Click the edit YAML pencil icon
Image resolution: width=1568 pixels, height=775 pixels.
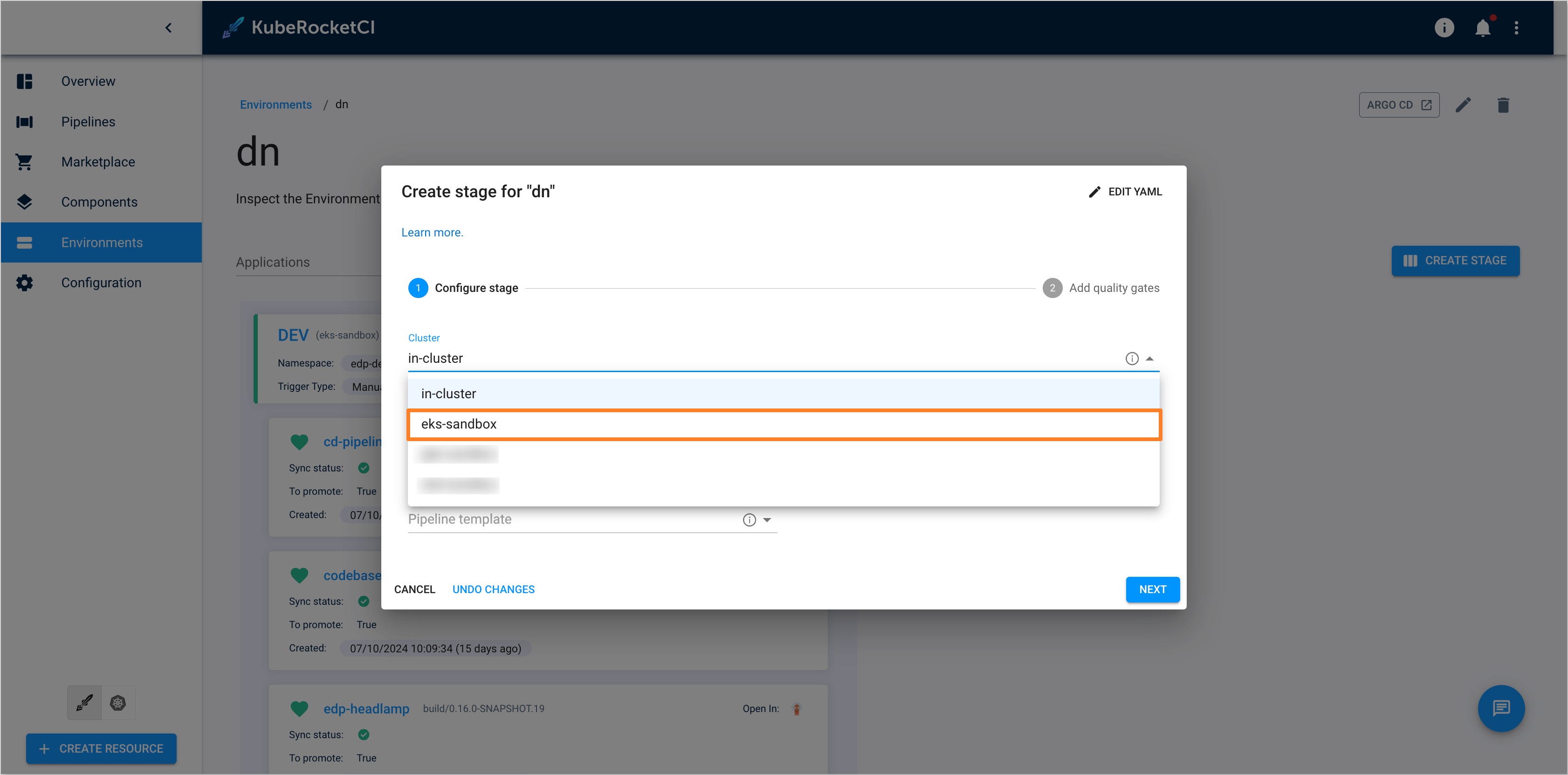tap(1093, 191)
